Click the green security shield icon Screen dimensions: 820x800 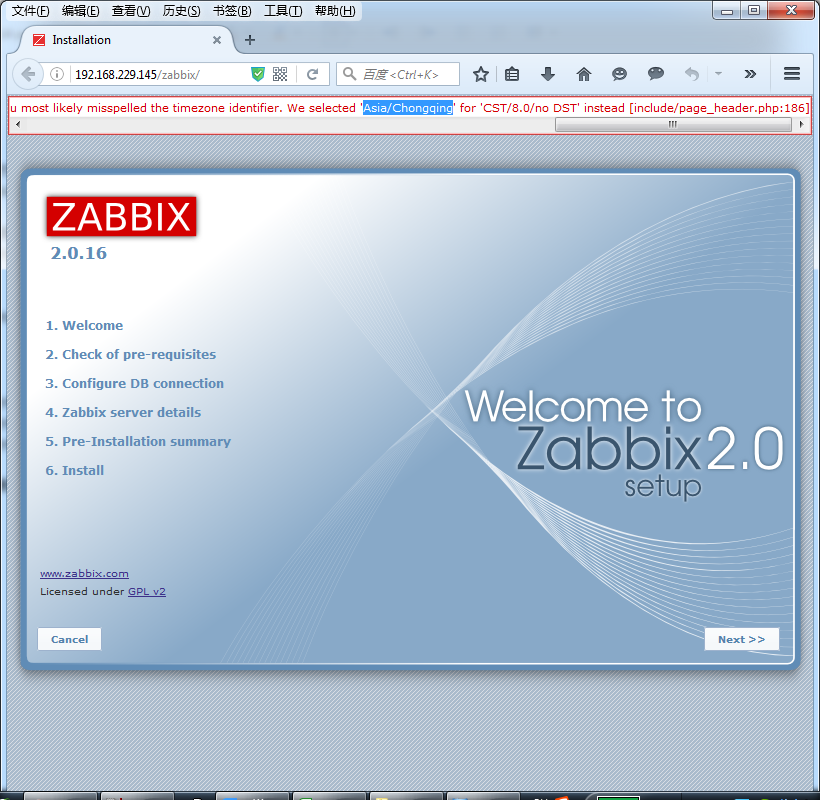click(257, 74)
